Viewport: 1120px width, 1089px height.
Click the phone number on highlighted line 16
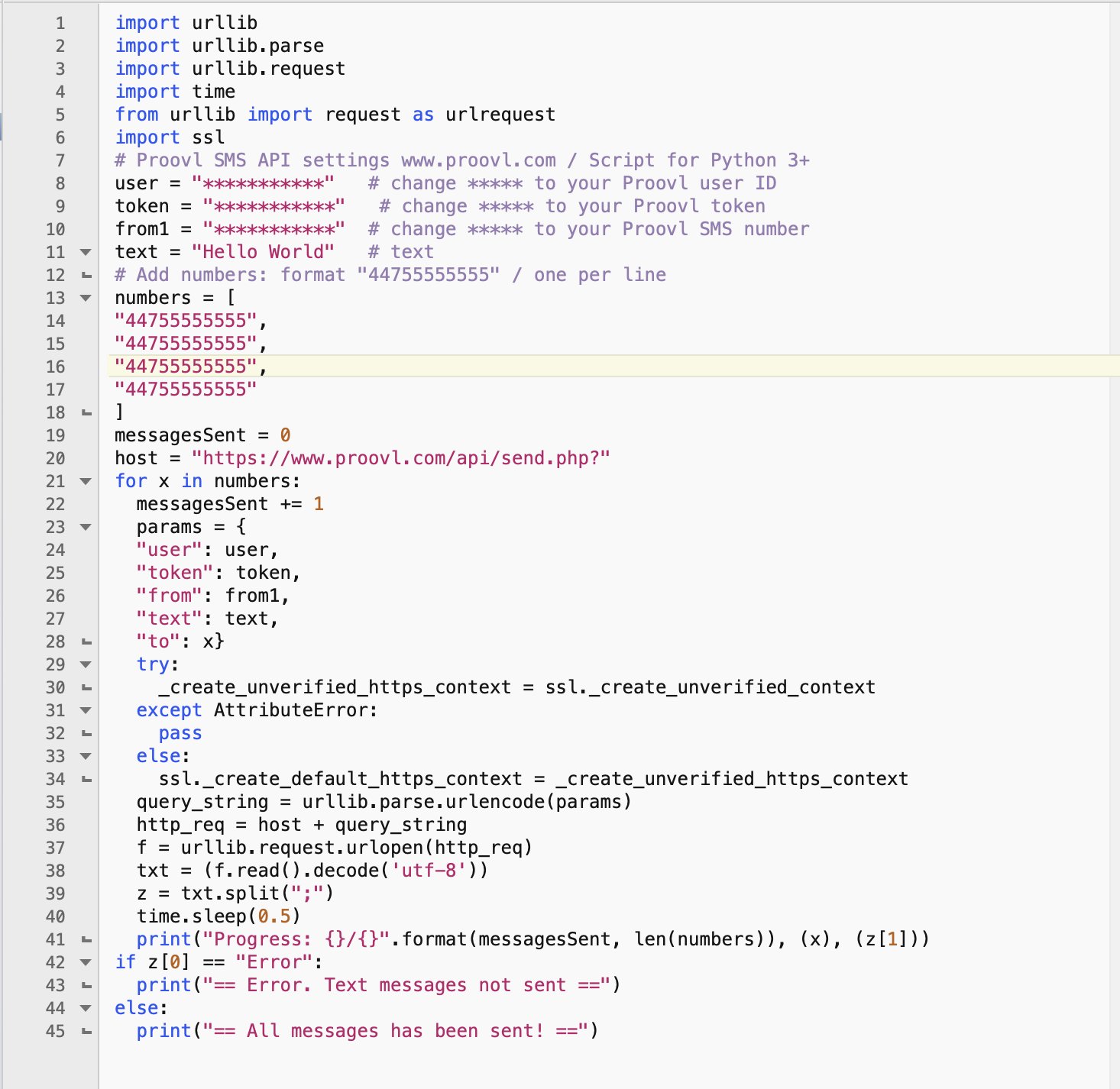coord(186,367)
